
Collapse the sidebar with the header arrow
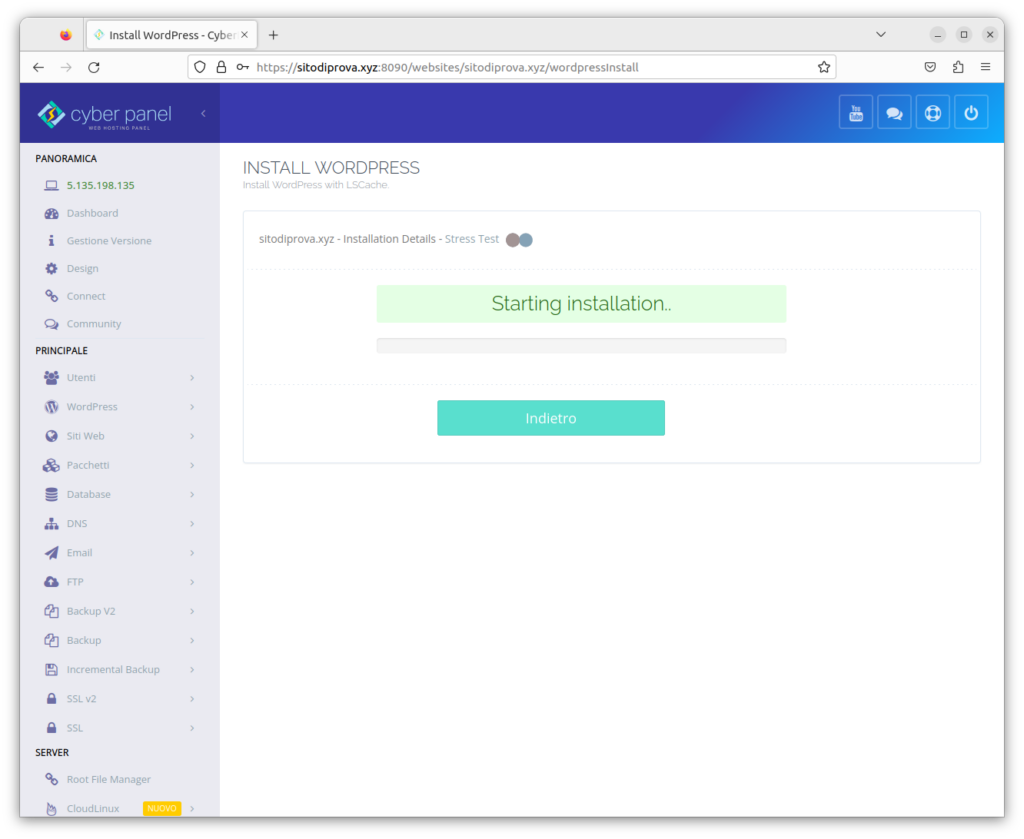point(203,114)
